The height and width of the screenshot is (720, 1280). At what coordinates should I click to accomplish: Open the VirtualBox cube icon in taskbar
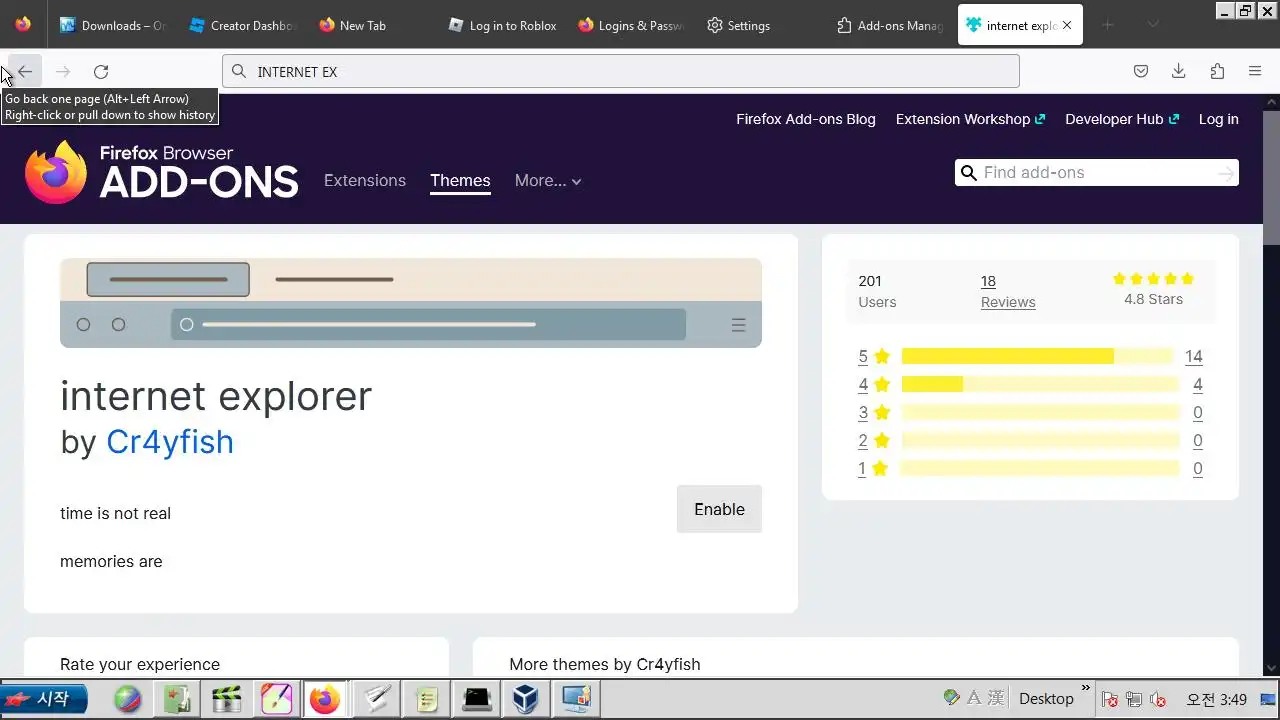[x=526, y=699]
